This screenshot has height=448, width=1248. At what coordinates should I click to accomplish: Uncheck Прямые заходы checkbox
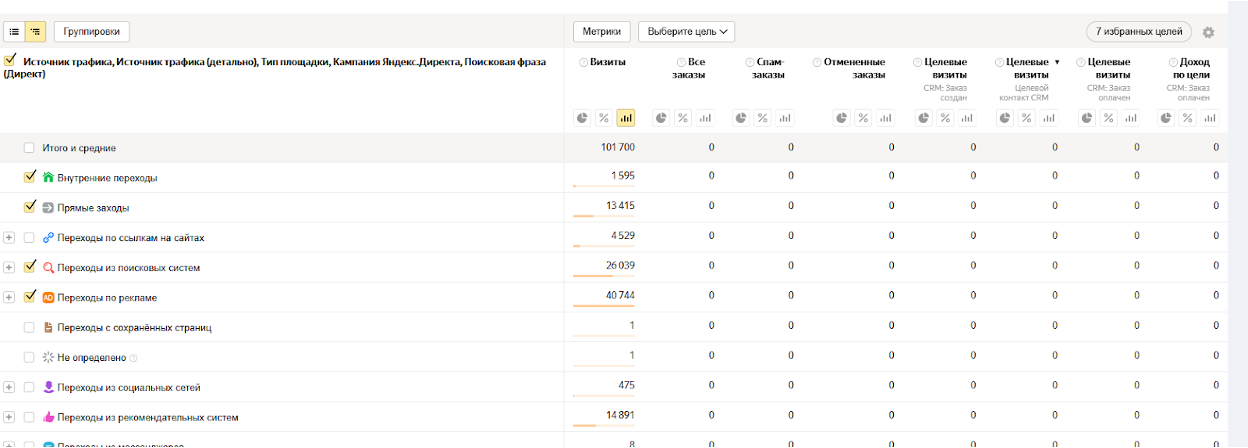pyautogui.click(x=30, y=207)
